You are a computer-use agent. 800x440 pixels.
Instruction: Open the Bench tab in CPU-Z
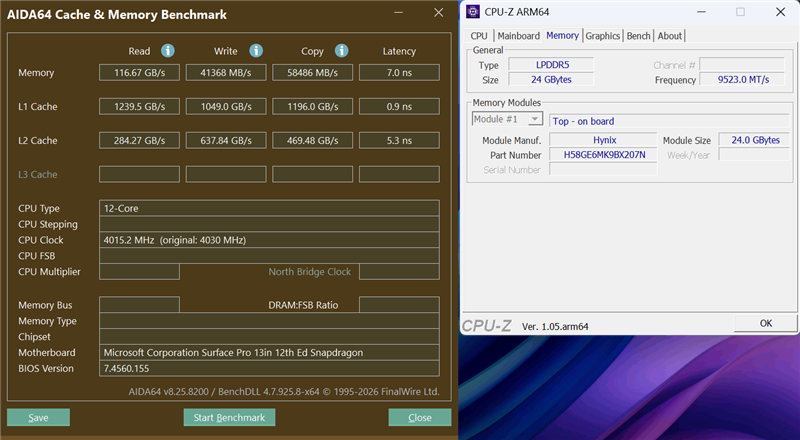click(x=638, y=36)
